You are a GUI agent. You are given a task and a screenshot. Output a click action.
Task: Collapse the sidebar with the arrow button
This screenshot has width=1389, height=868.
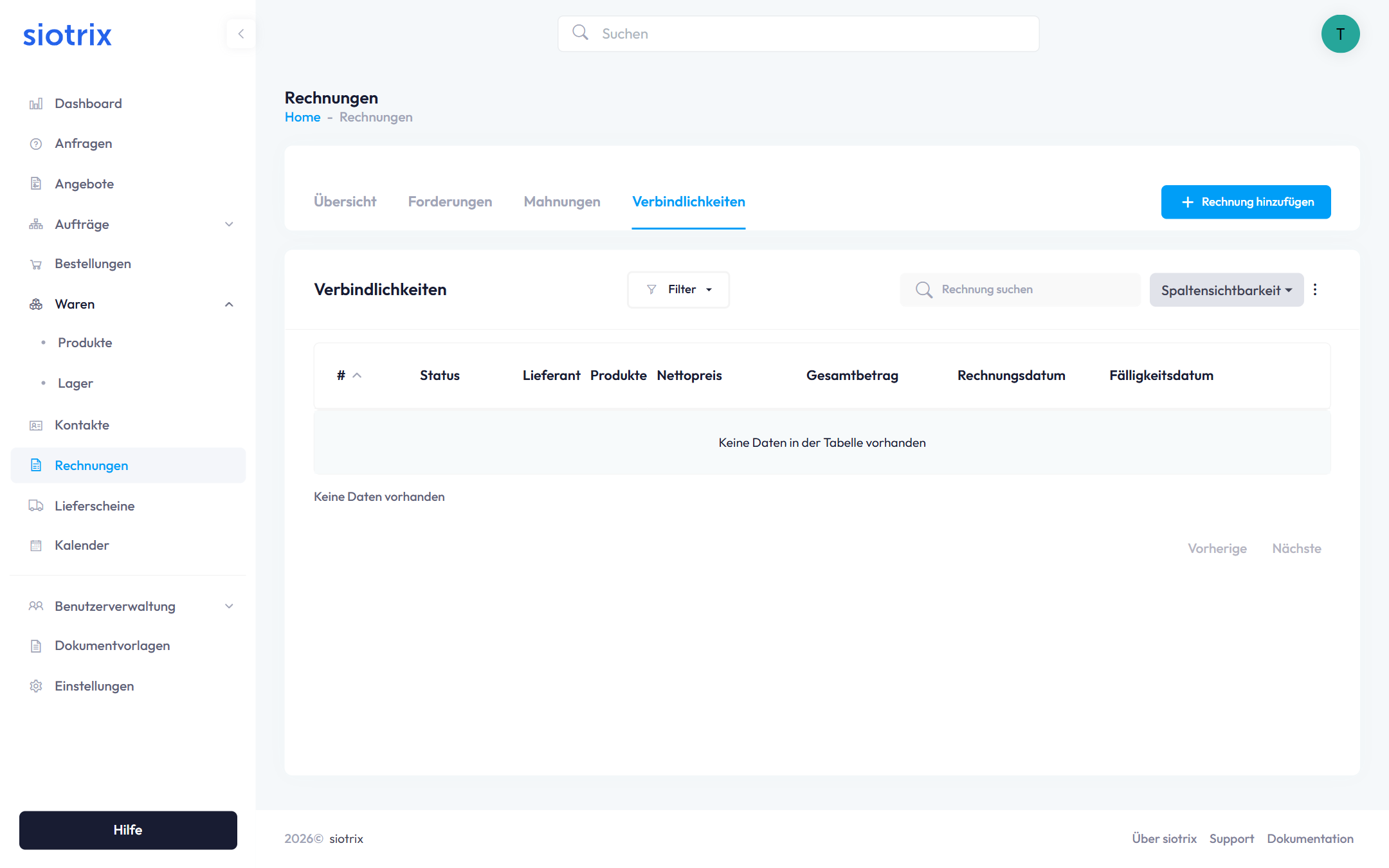pyautogui.click(x=241, y=34)
